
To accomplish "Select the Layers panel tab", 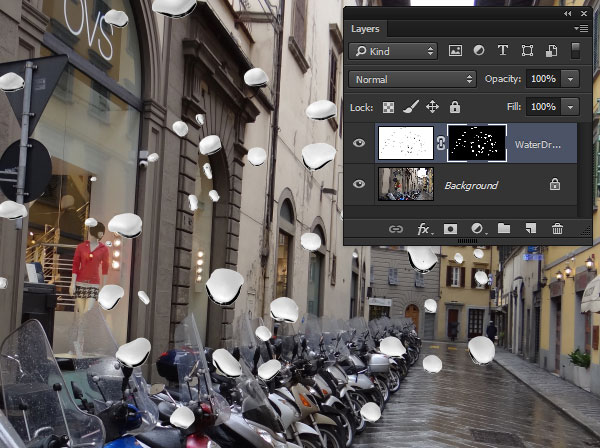I will pyautogui.click(x=365, y=29).
